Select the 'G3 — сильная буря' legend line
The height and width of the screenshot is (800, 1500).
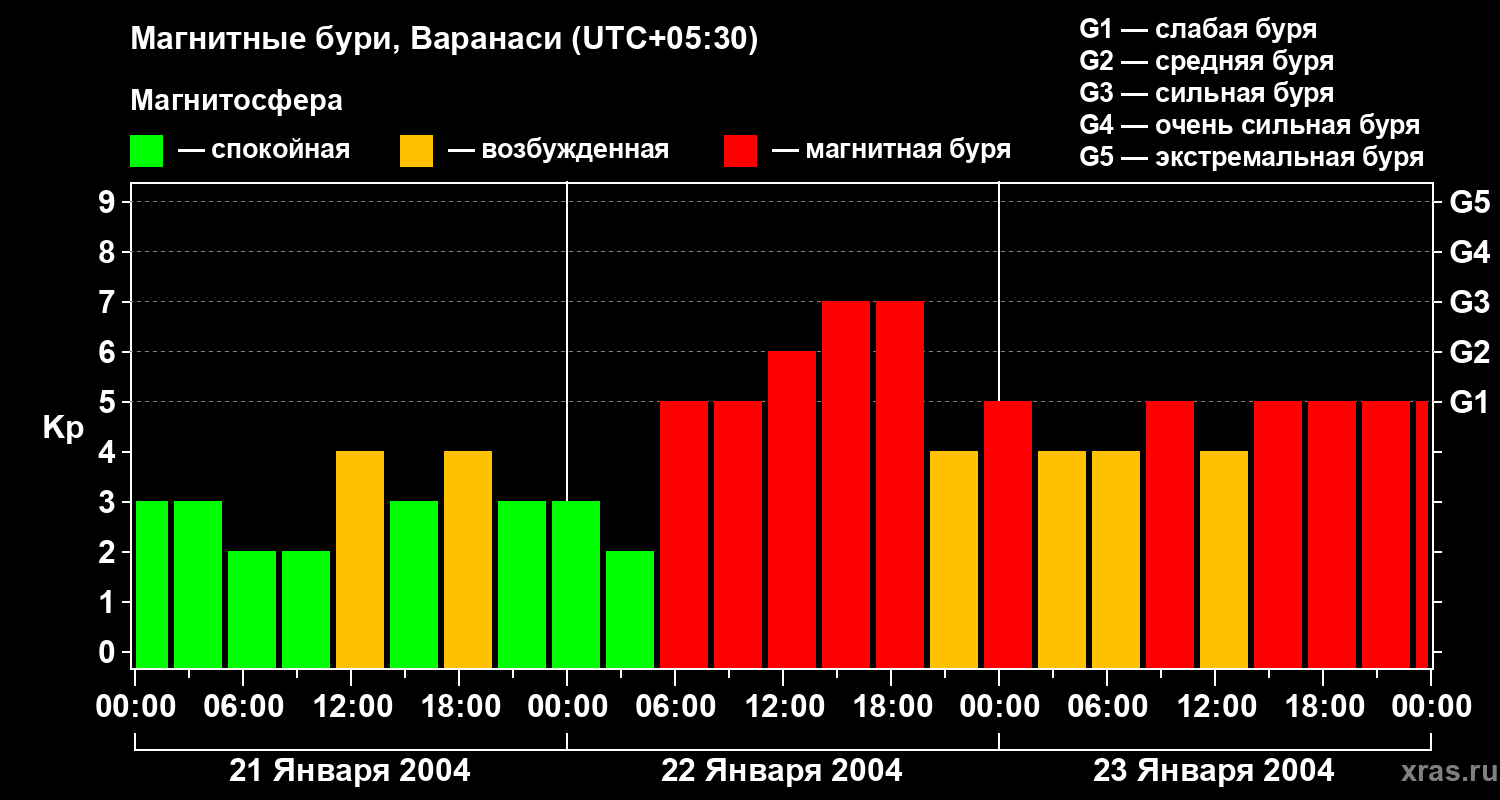point(1206,93)
